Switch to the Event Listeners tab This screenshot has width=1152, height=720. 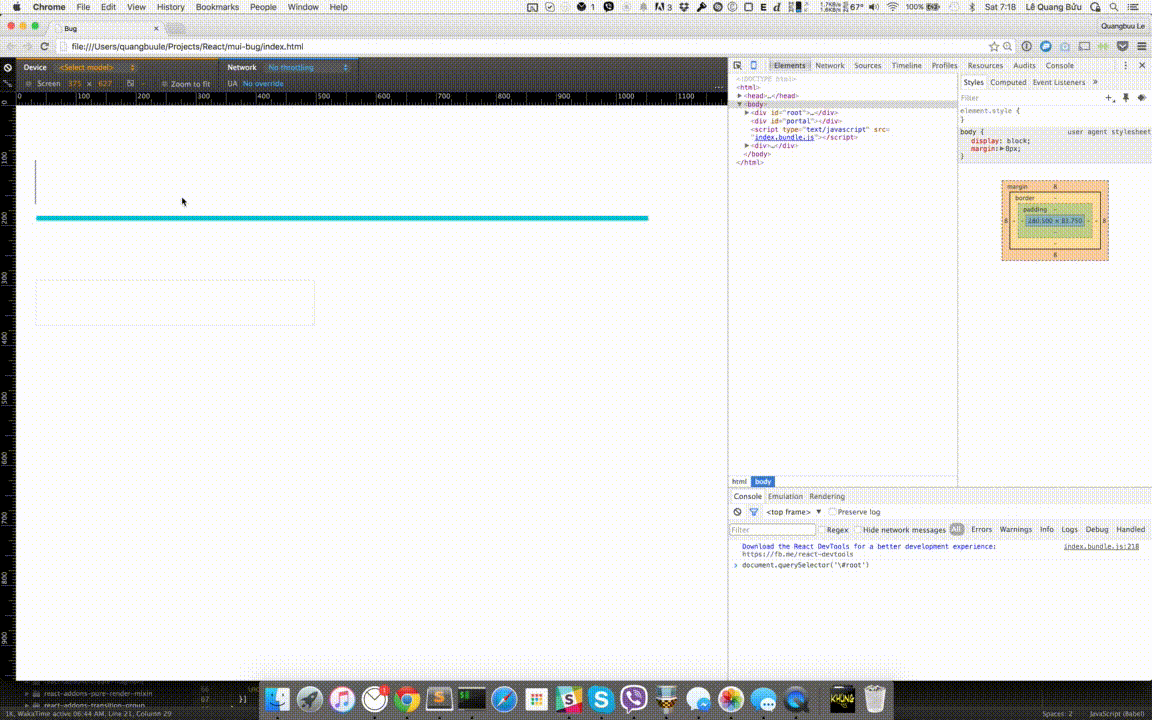(x=1059, y=82)
